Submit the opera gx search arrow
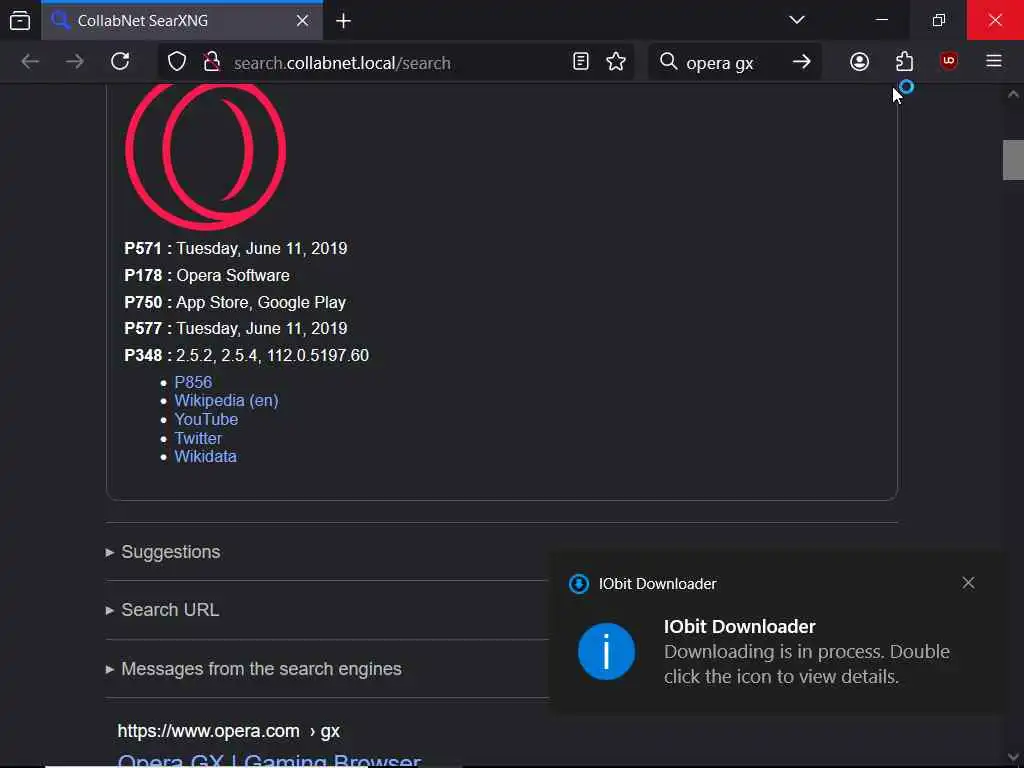The image size is (1024, 768). pyautogui.click(x=801, y=62)
